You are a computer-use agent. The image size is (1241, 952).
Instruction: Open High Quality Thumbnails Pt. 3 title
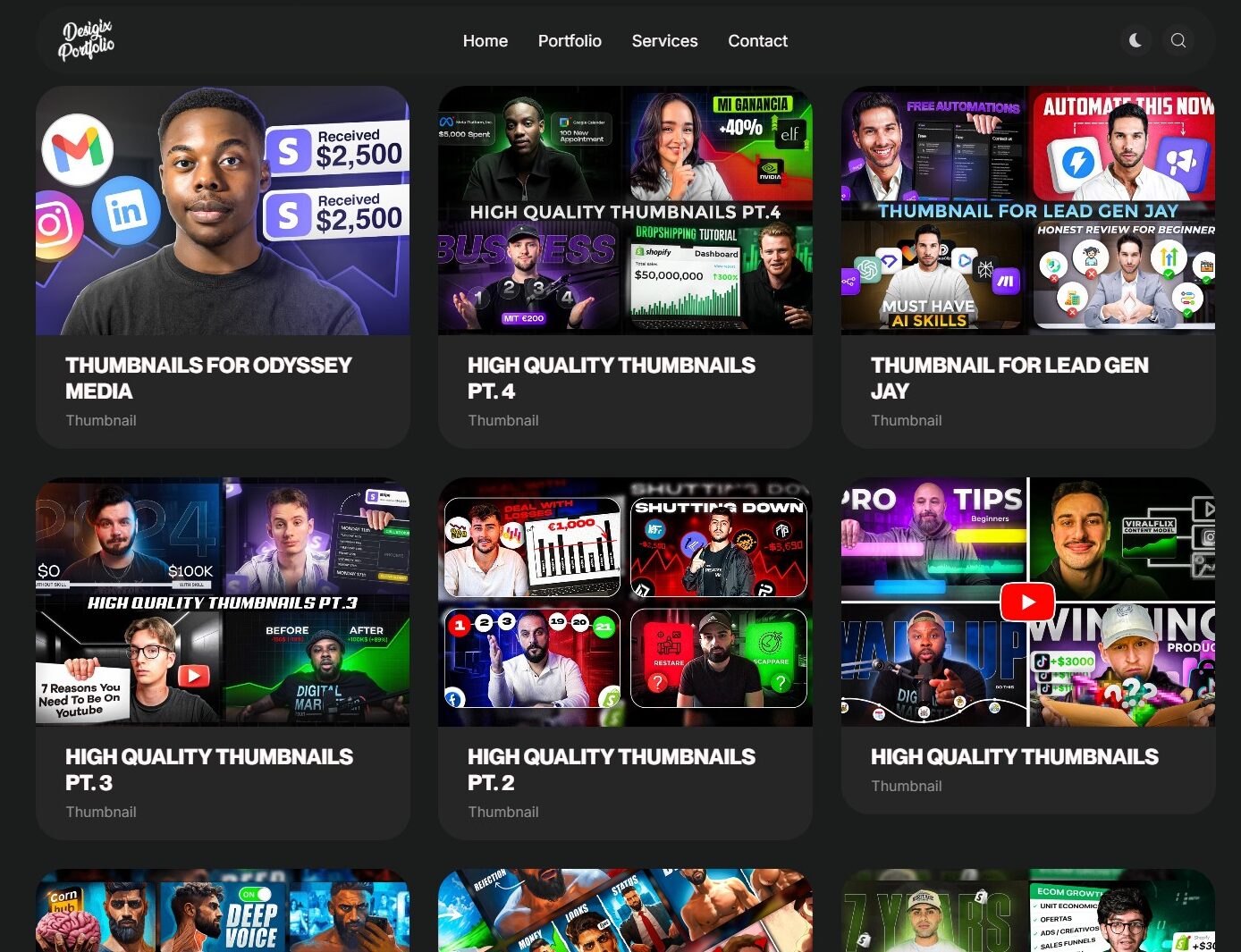208,769
